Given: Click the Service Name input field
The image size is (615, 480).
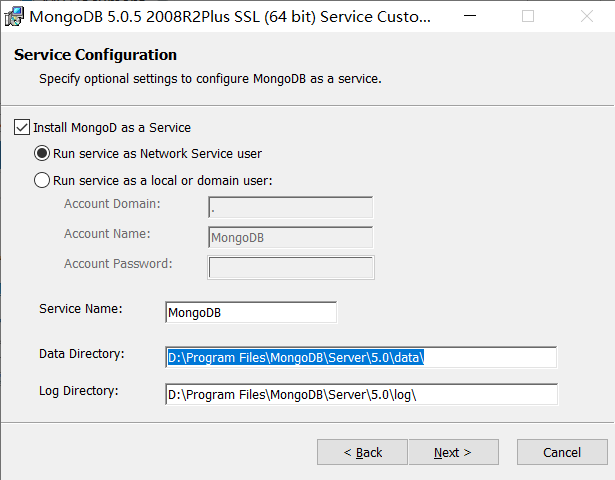Looking at the screenshot, I should coord(251,312).
